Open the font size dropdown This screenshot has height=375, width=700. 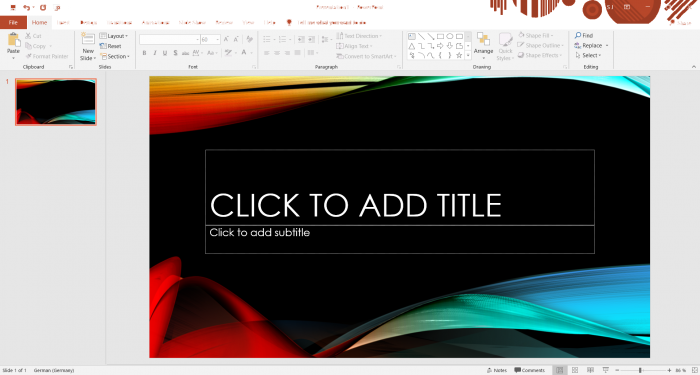coord(217,40)
